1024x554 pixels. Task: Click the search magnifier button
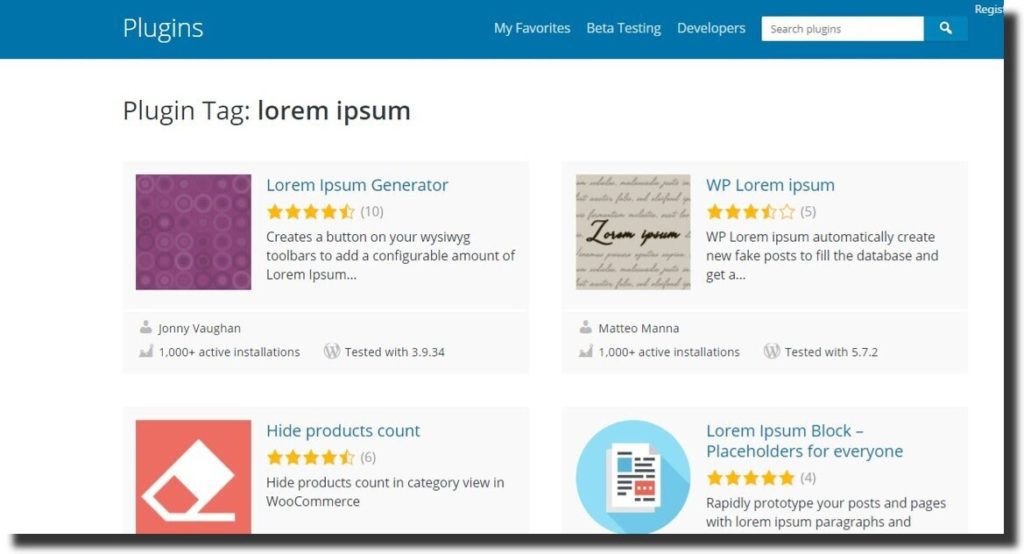coord(946,28)
